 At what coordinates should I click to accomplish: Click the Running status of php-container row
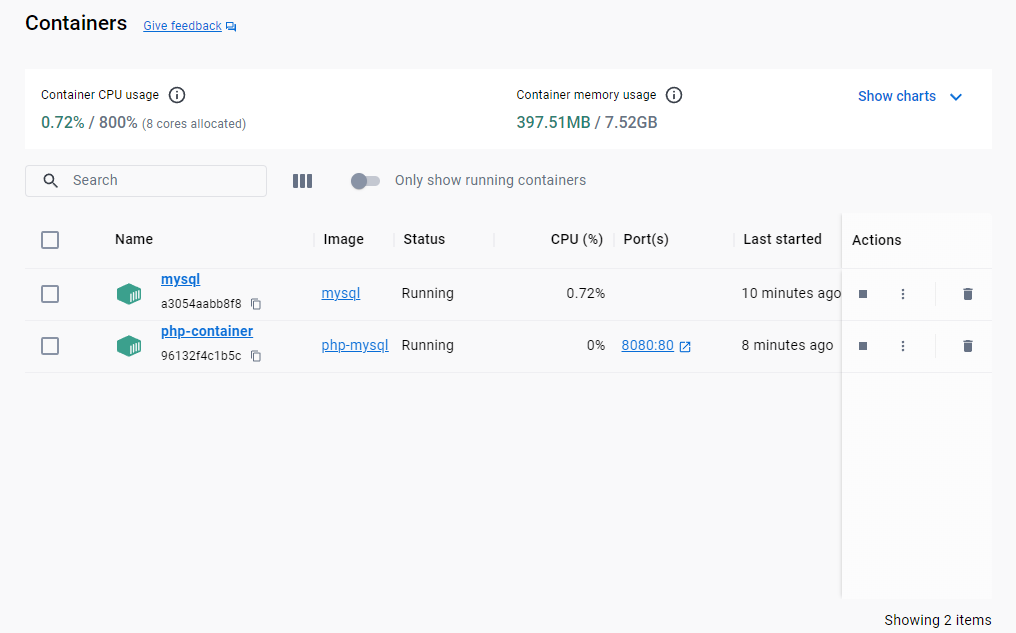point(428,345)
